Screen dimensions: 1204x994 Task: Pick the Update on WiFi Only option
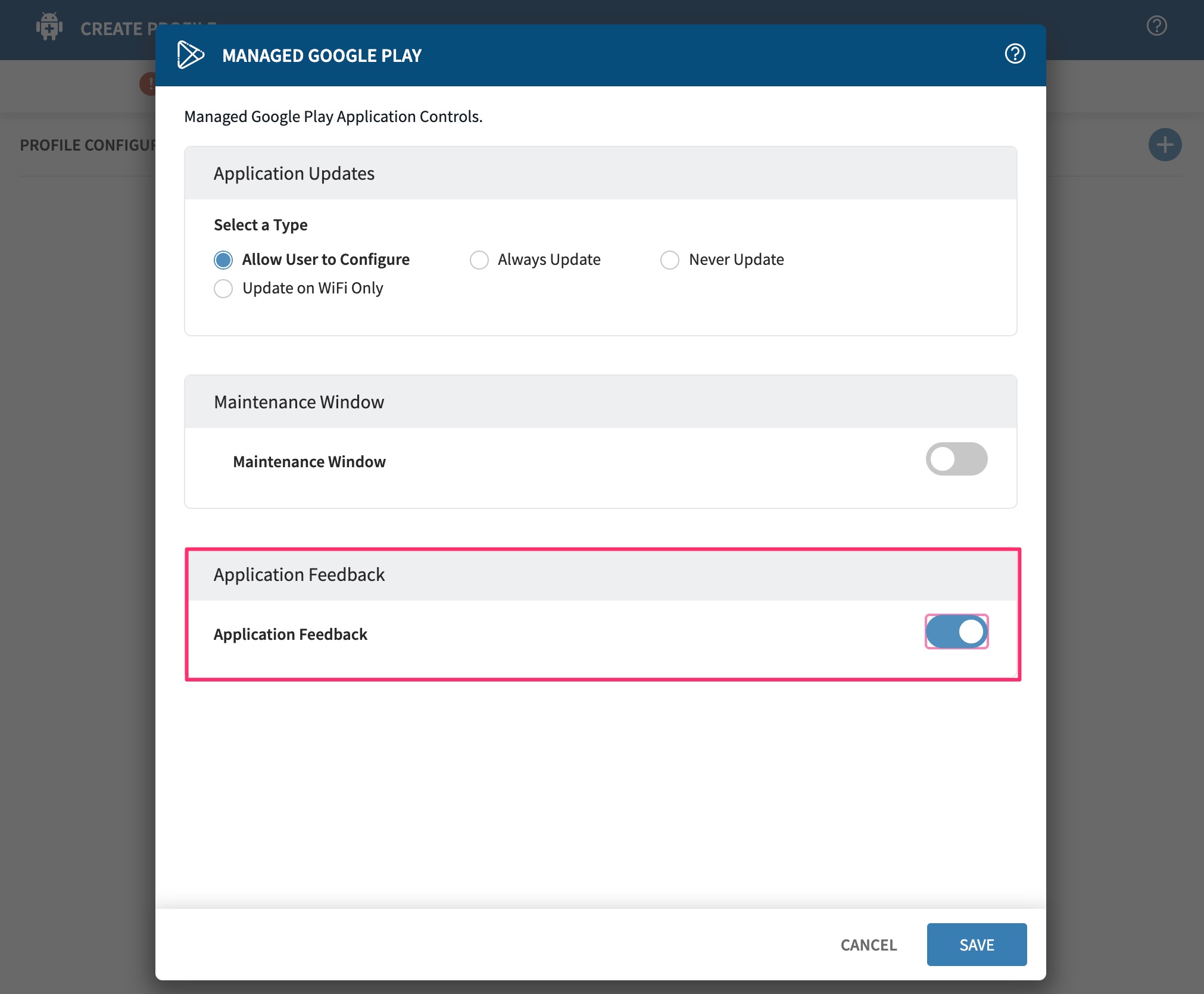tap(223, 289)
